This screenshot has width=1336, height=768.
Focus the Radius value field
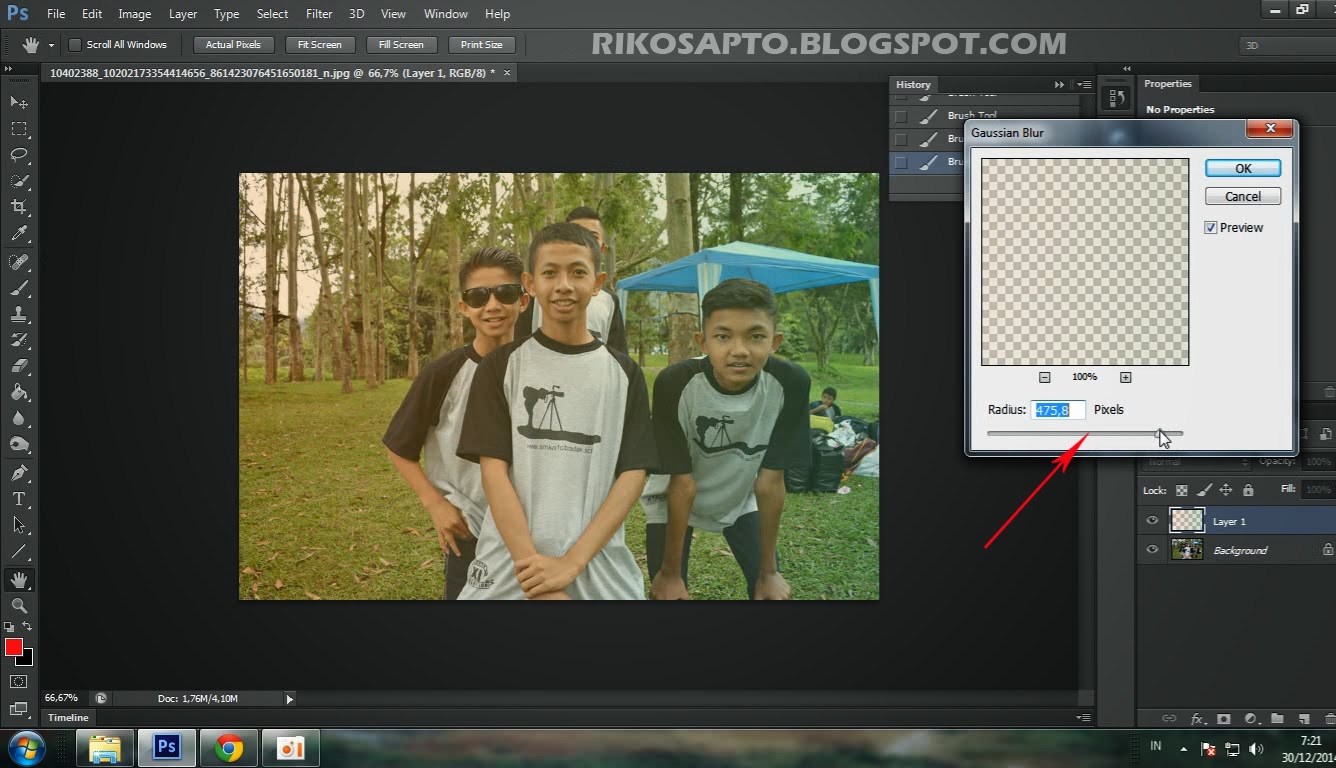coord(1058,410)
